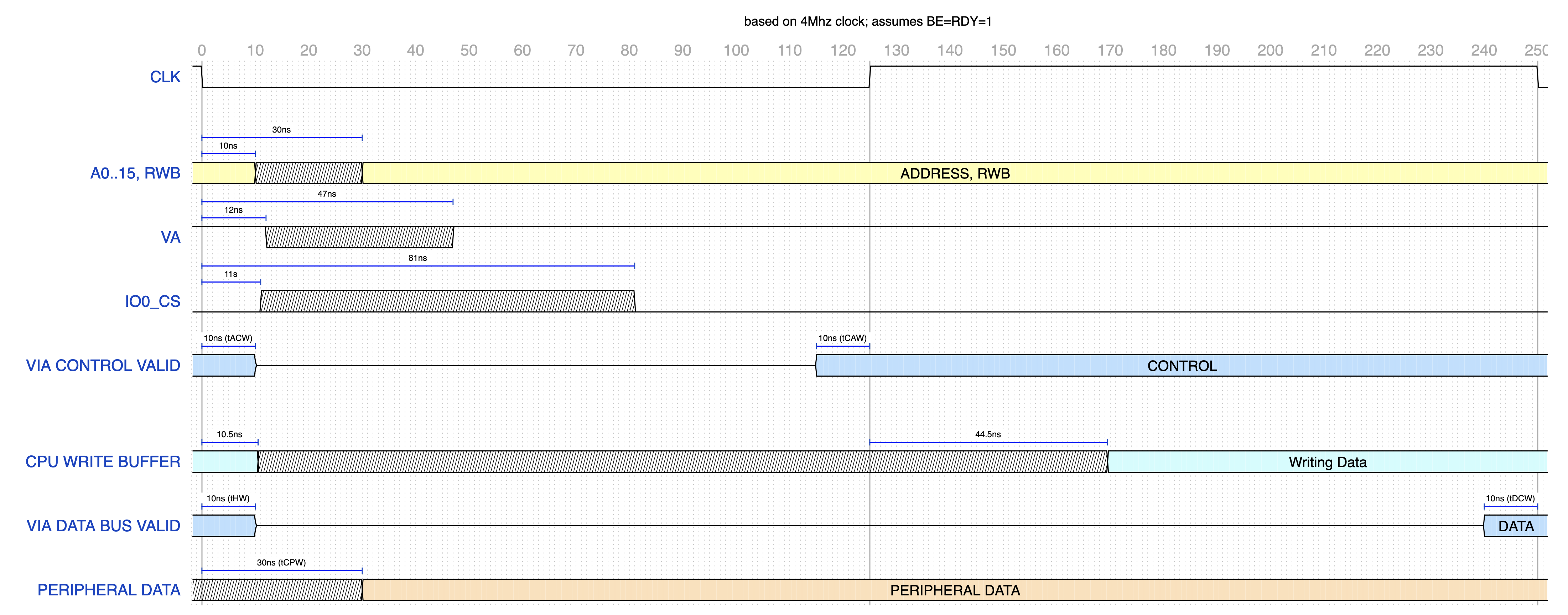1568x615 pixels.
Task: Select the VA signal name
Action: click(170, 237)
